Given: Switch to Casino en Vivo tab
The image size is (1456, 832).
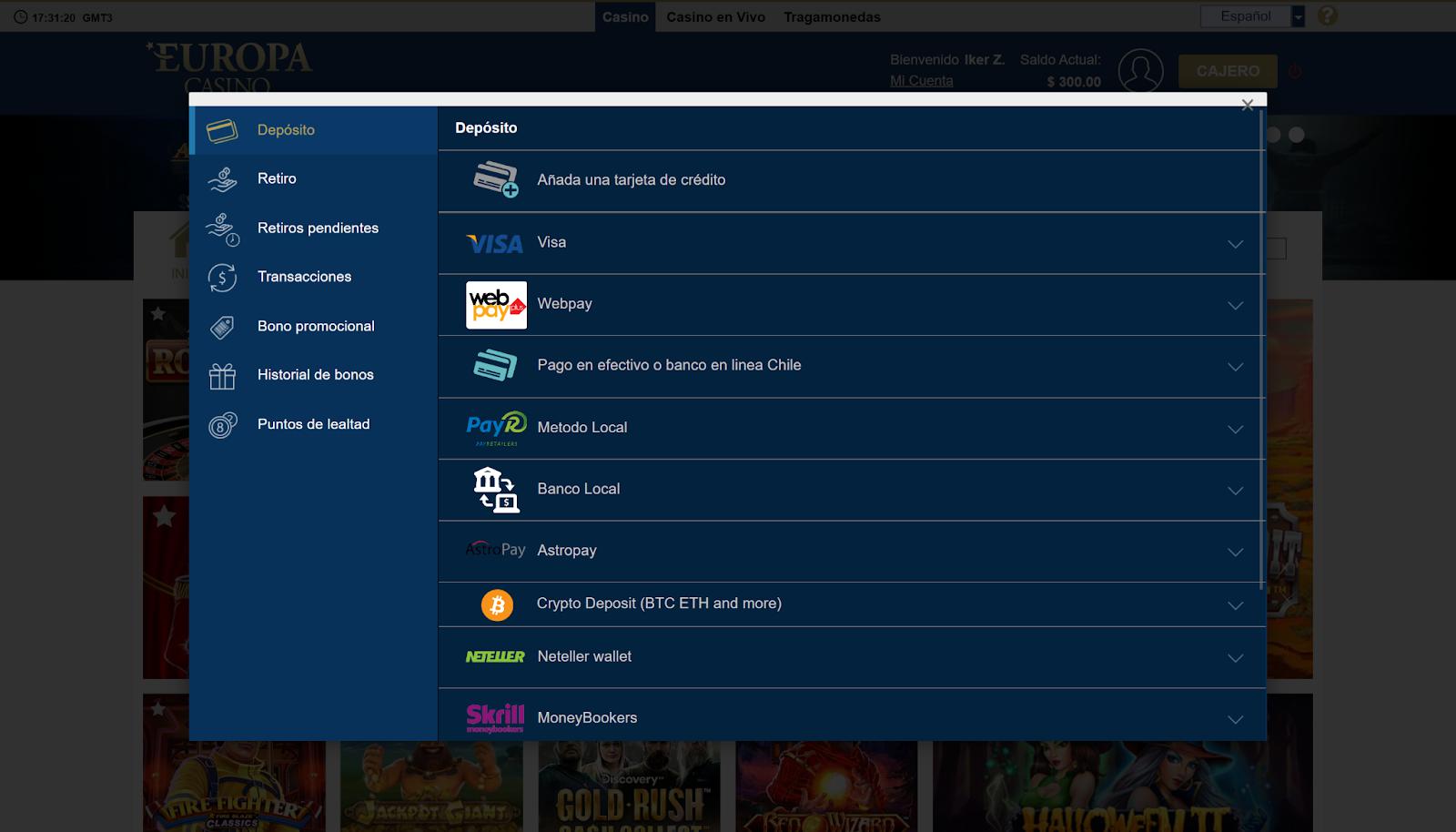Looking at the screenshot, I should (715, 17).
